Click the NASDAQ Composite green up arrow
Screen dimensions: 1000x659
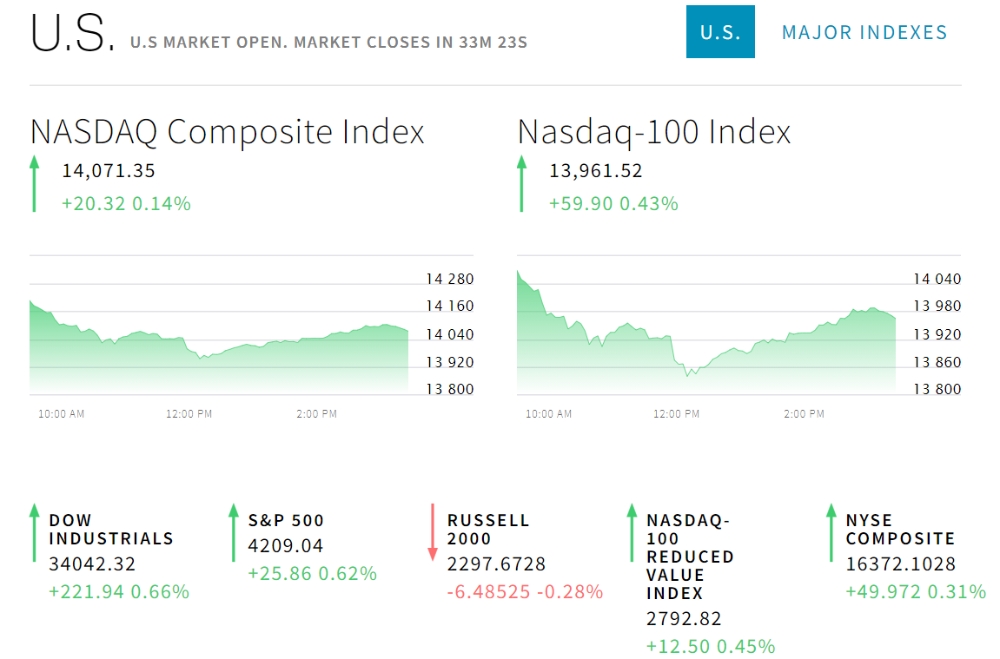click(34, 183)
